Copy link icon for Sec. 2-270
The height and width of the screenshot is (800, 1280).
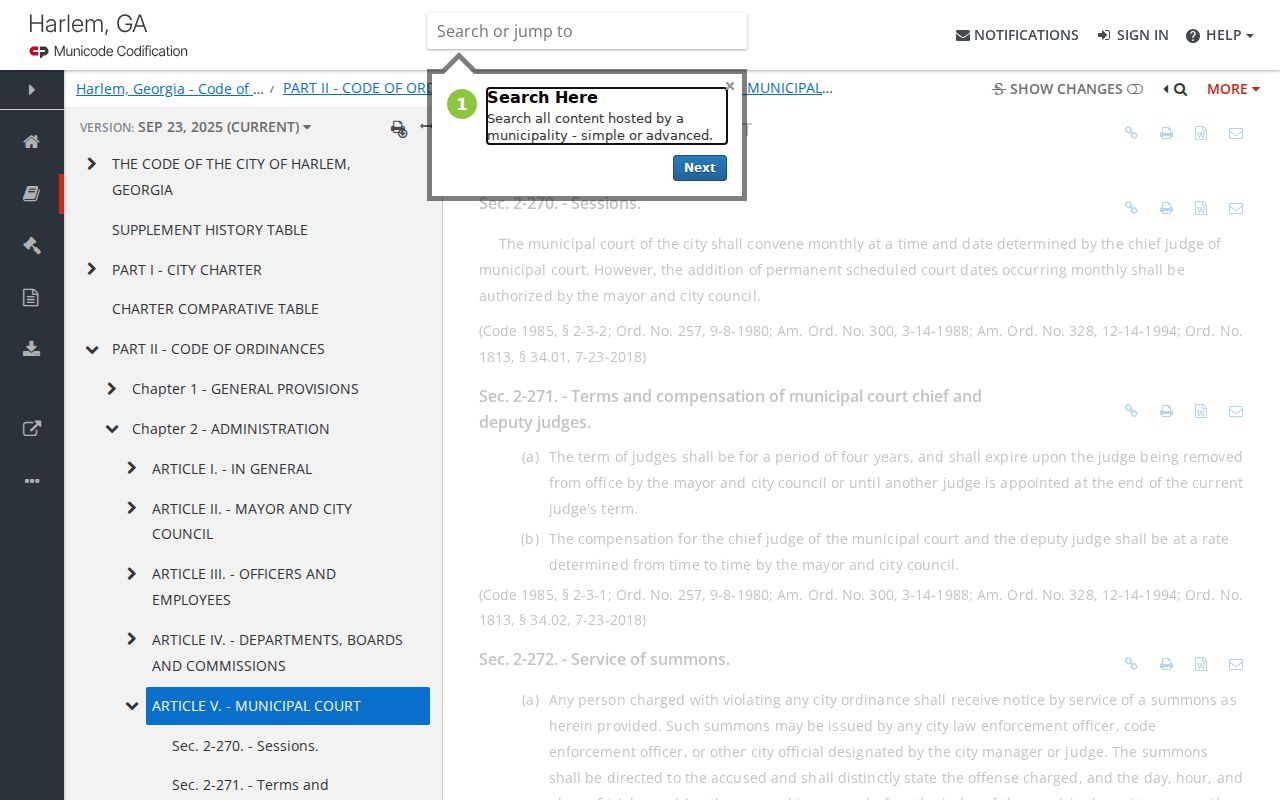tap(1131, 208)
